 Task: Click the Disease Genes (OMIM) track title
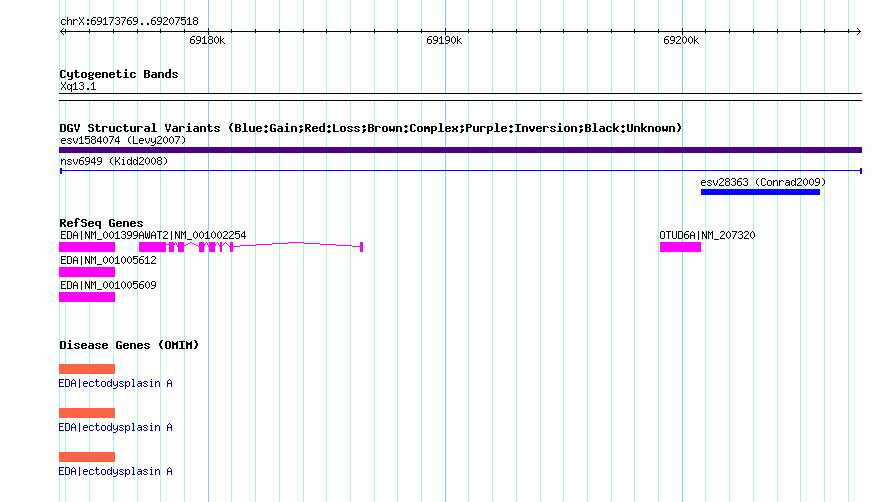click(129, 345)
